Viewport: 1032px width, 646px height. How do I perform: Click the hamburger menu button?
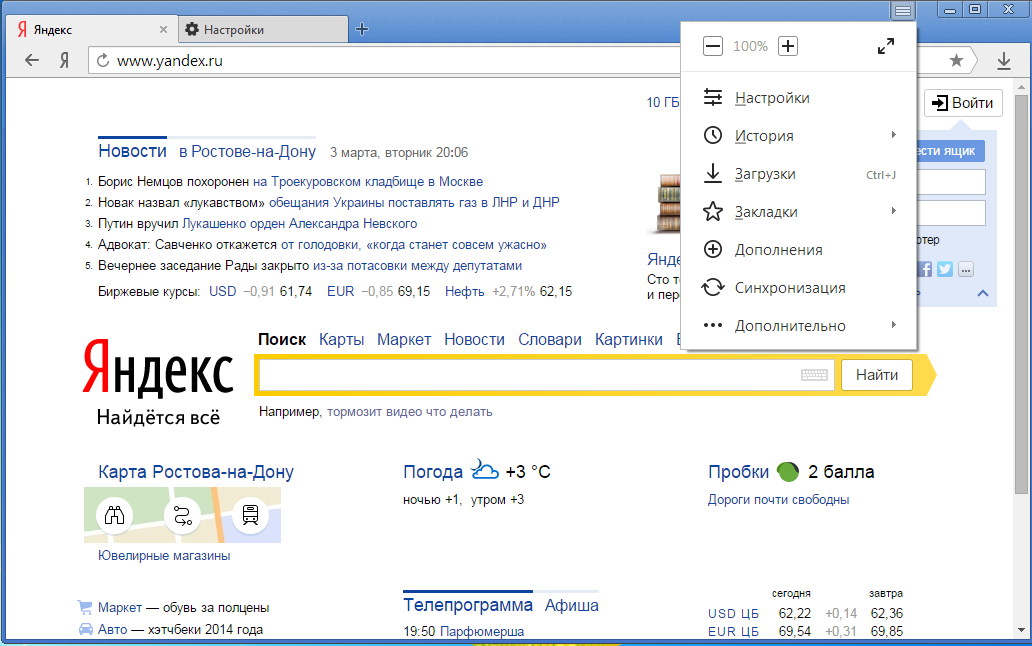903,11
